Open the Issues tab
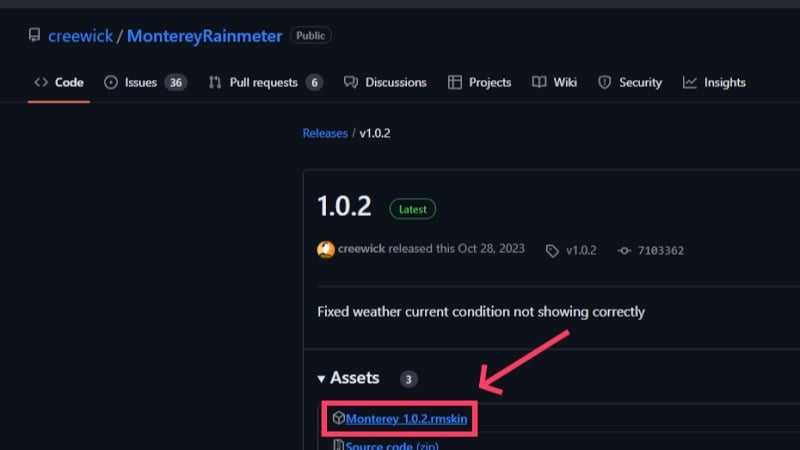Image resolution: width=800 pixels, height=450 pixels. [145, 82]
